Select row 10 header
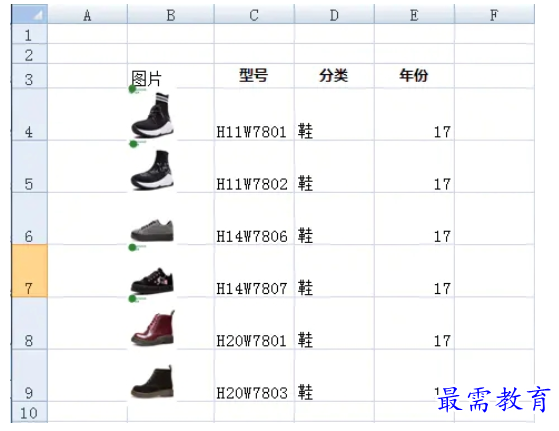Viewport: 559px width, 431px height. (30, 412)
